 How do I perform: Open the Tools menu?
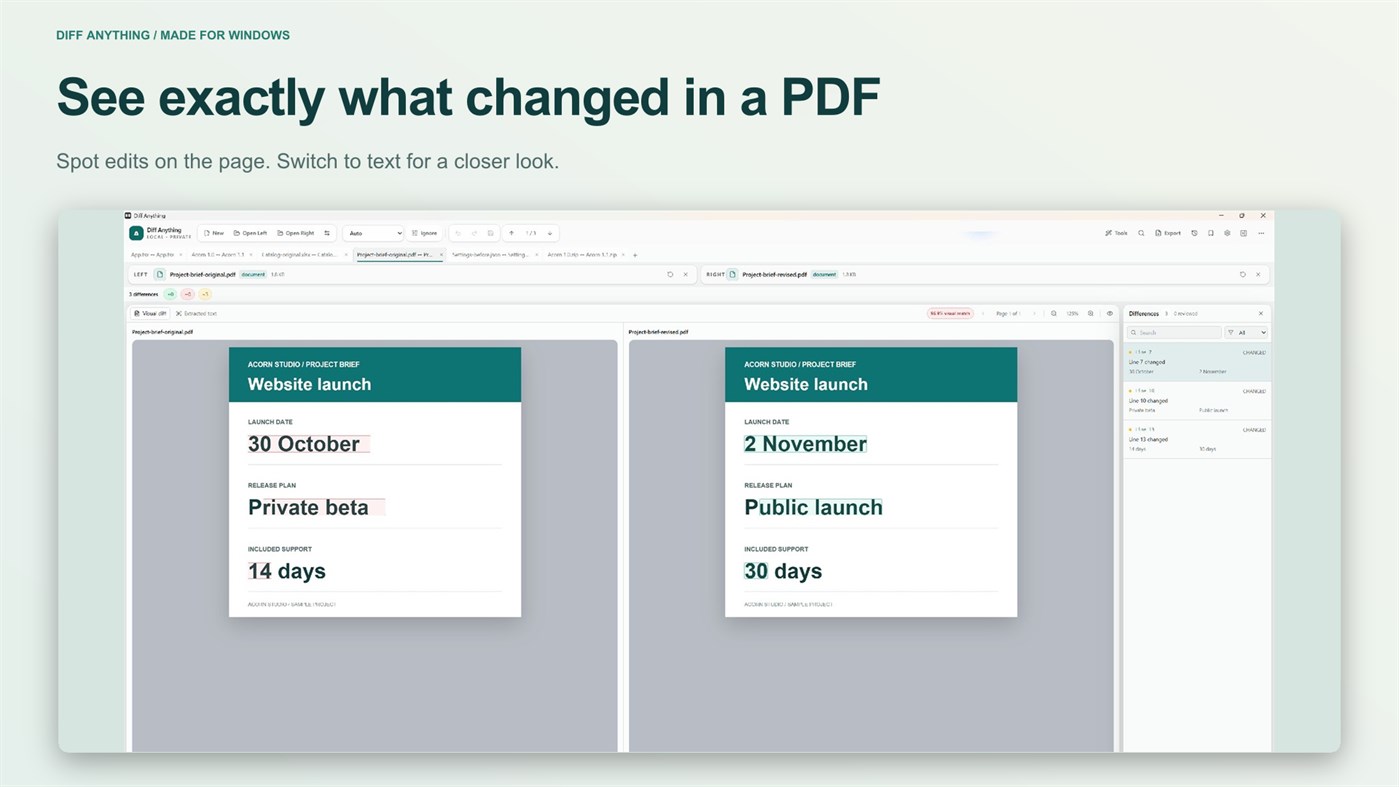pyautogui.click(x=1116, y=233)
